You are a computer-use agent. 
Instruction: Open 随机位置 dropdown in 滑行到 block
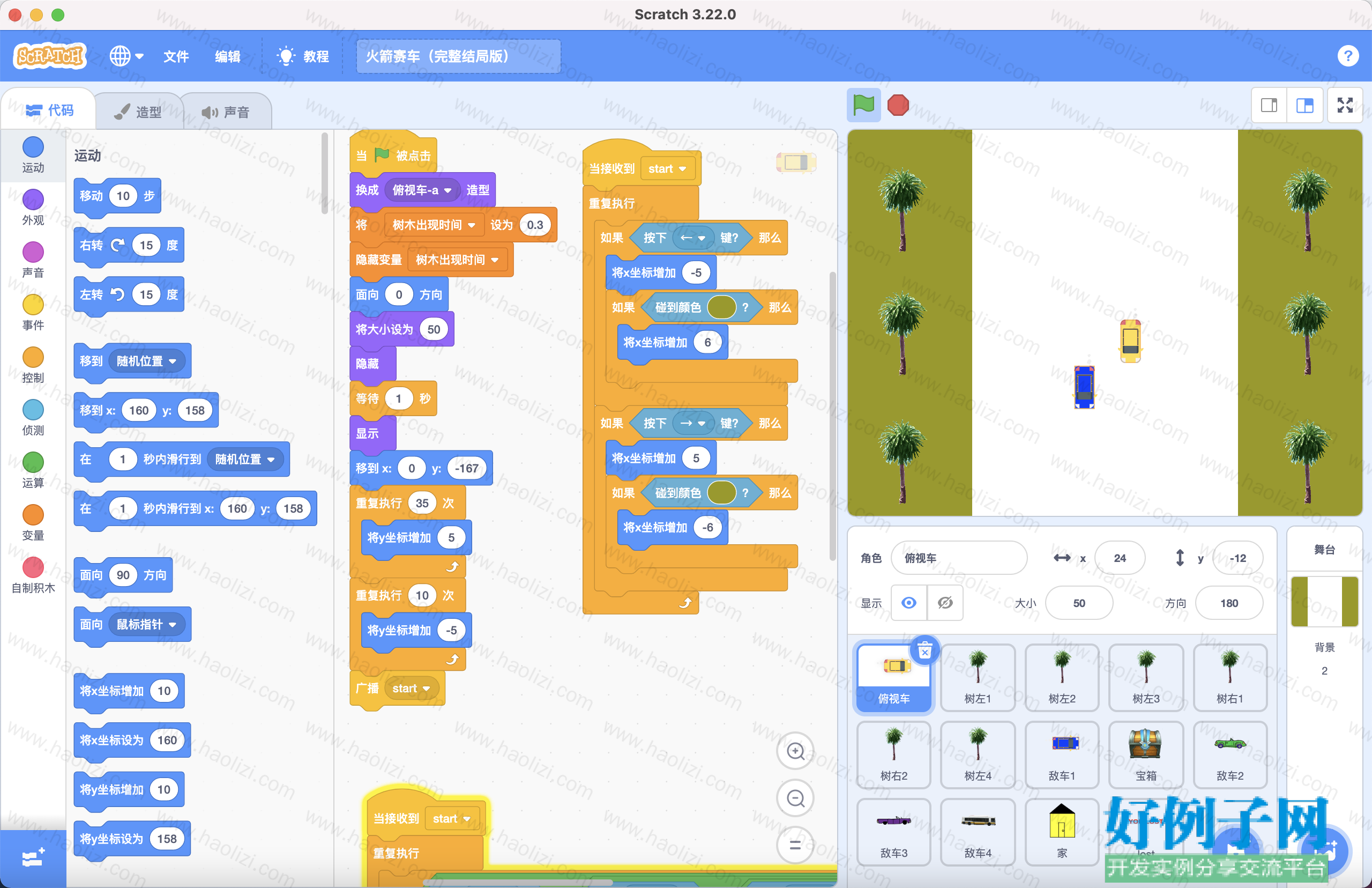245,460
